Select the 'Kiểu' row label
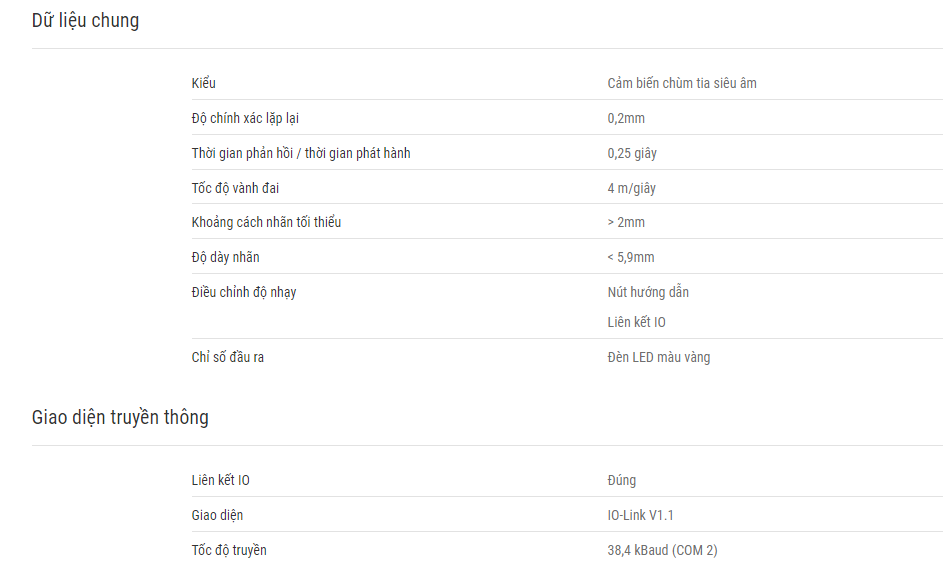Screen dimensions: 943x574 (203, 83)
